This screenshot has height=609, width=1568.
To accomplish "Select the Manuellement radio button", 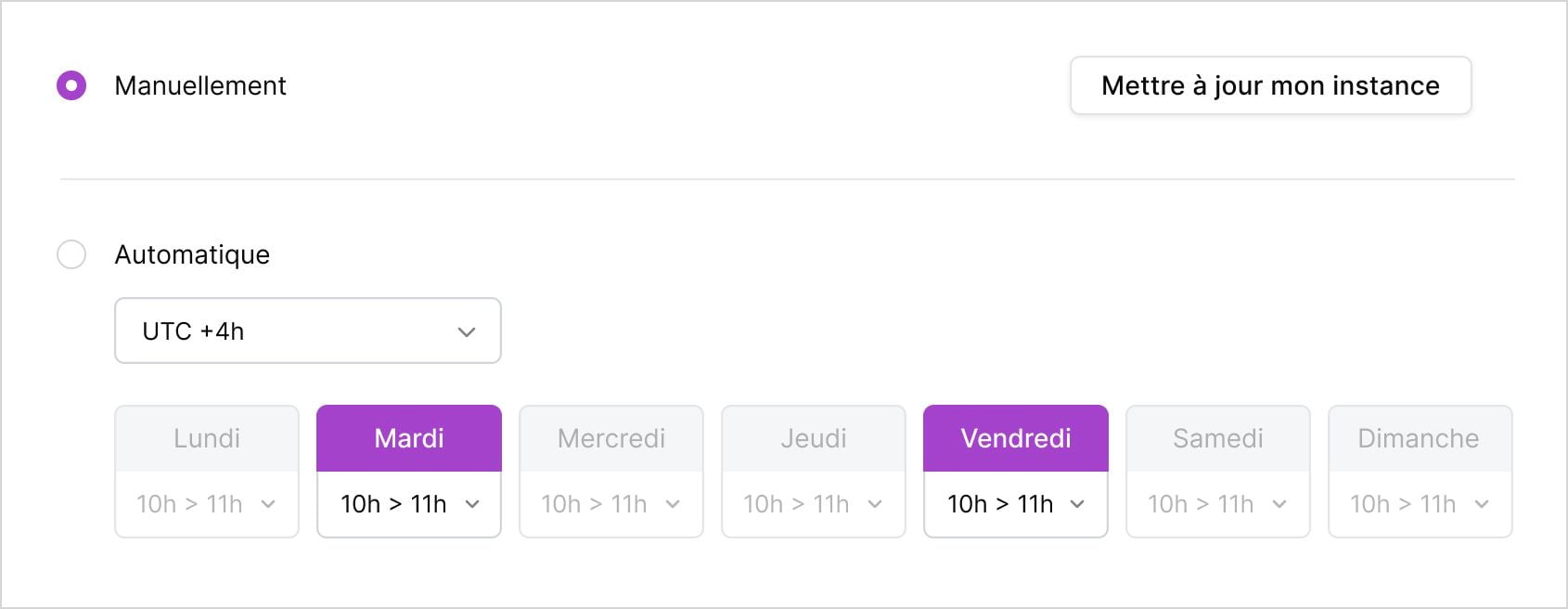I will point(71,85).
